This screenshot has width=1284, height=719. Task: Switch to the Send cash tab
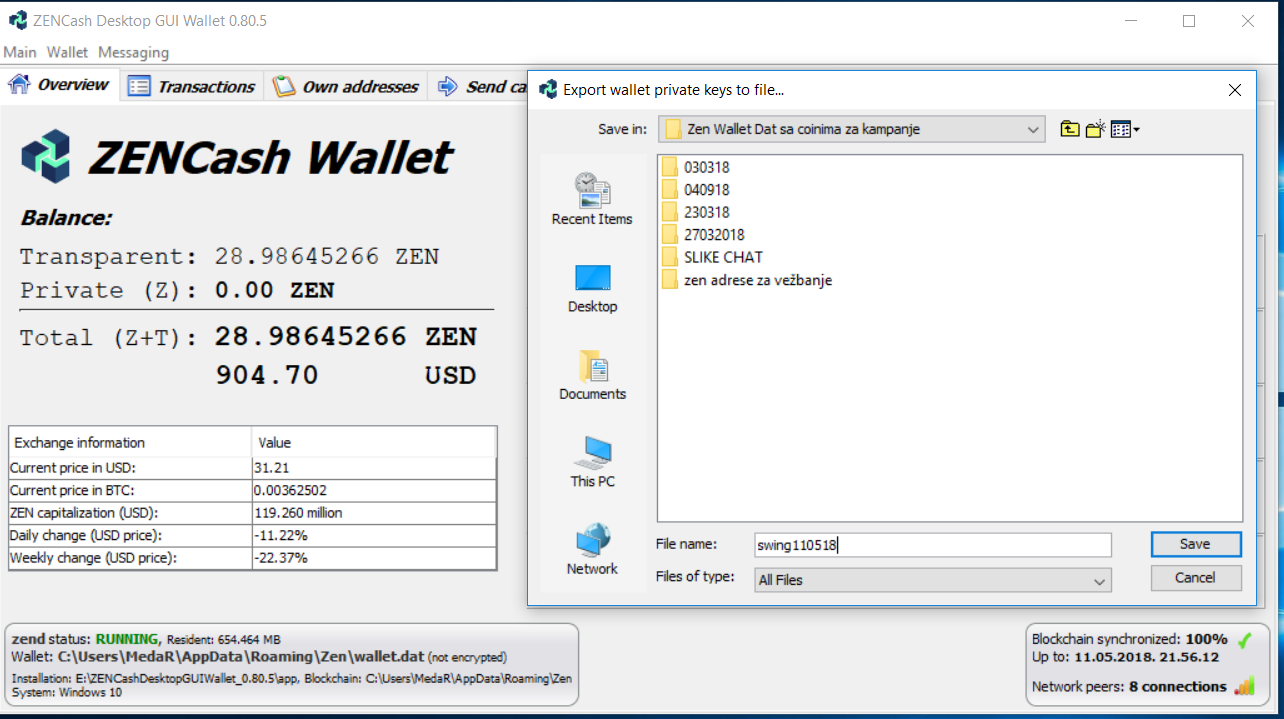pos(480,86)
